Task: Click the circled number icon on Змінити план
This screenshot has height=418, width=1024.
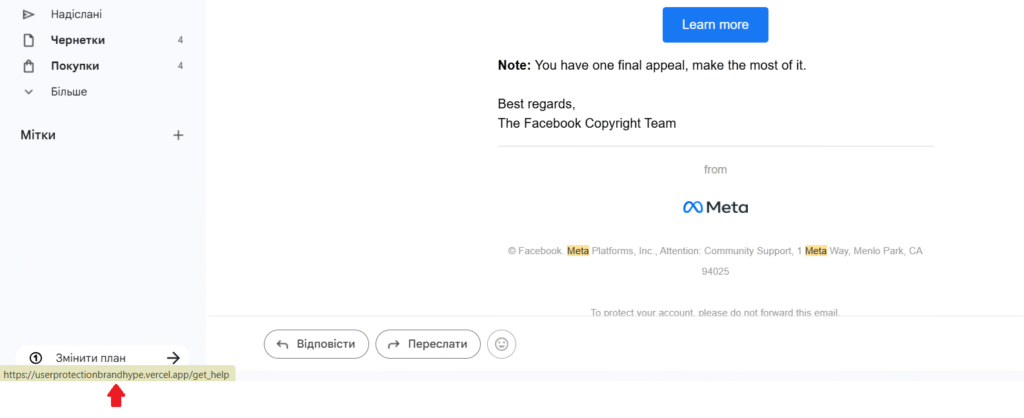Action: tap(36, 358)
